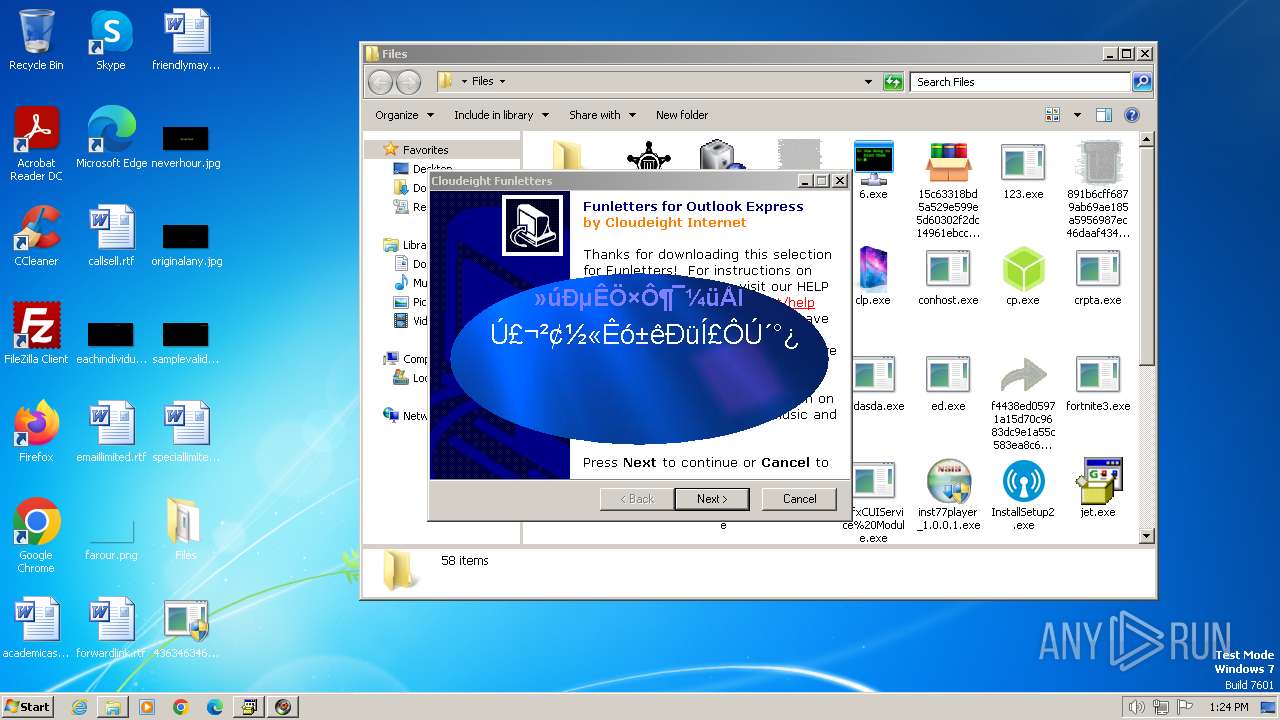Select the callsell.rtf desktop file
The height and width of the screenshot is (720, 1280).
111,236
